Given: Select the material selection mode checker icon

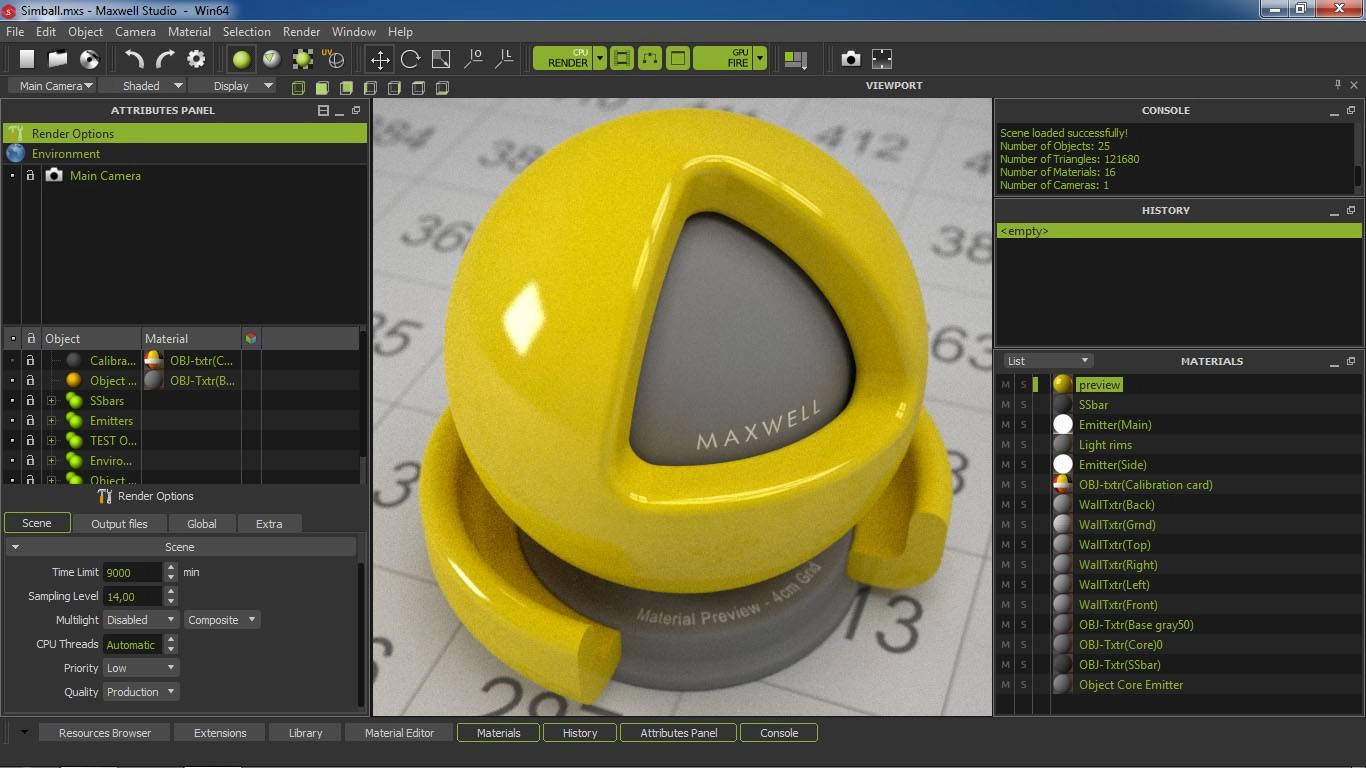Looking at the screenshot, I should 302,59.
